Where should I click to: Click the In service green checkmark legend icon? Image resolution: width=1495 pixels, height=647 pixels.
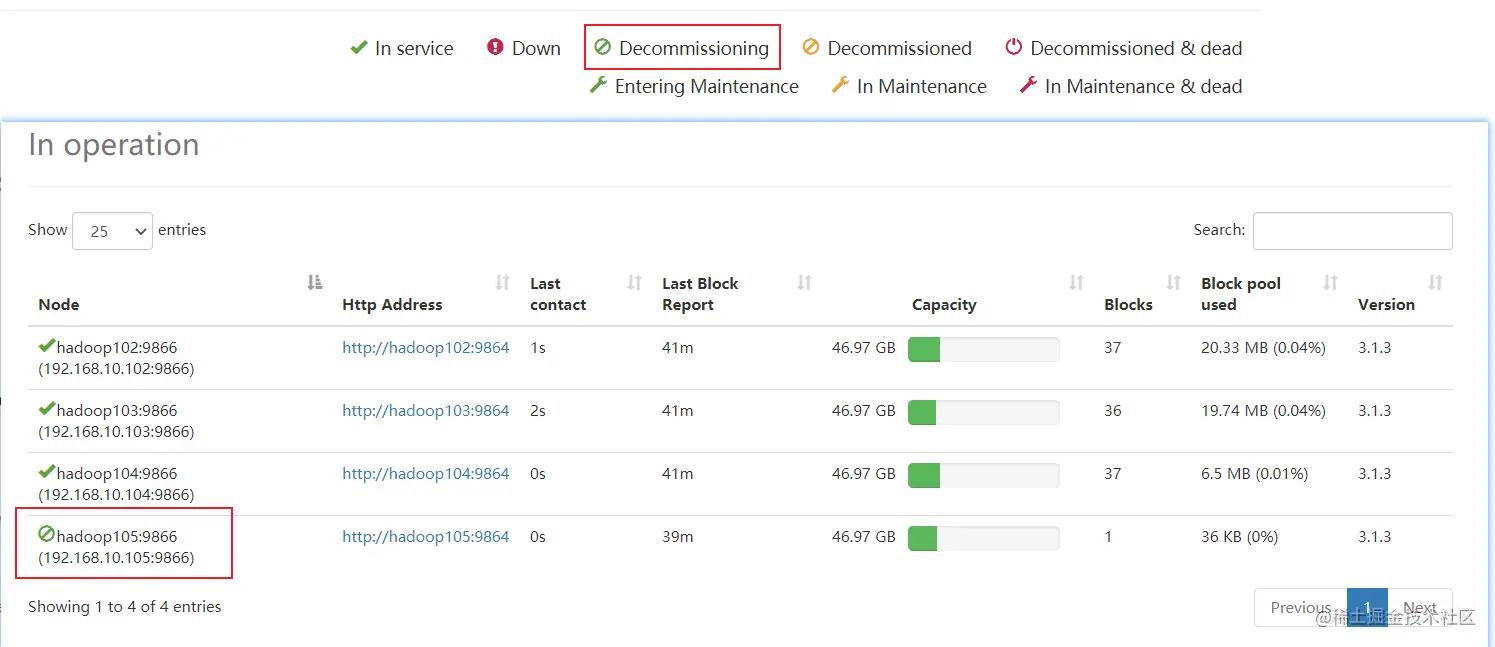[x=359, y=47]
